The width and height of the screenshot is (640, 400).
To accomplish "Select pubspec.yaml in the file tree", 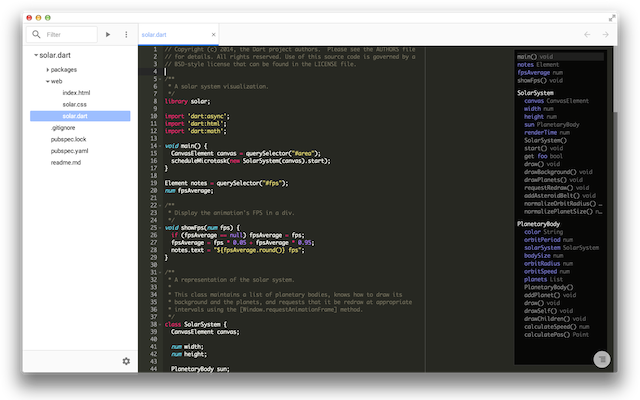I will [x=70, y=150].
